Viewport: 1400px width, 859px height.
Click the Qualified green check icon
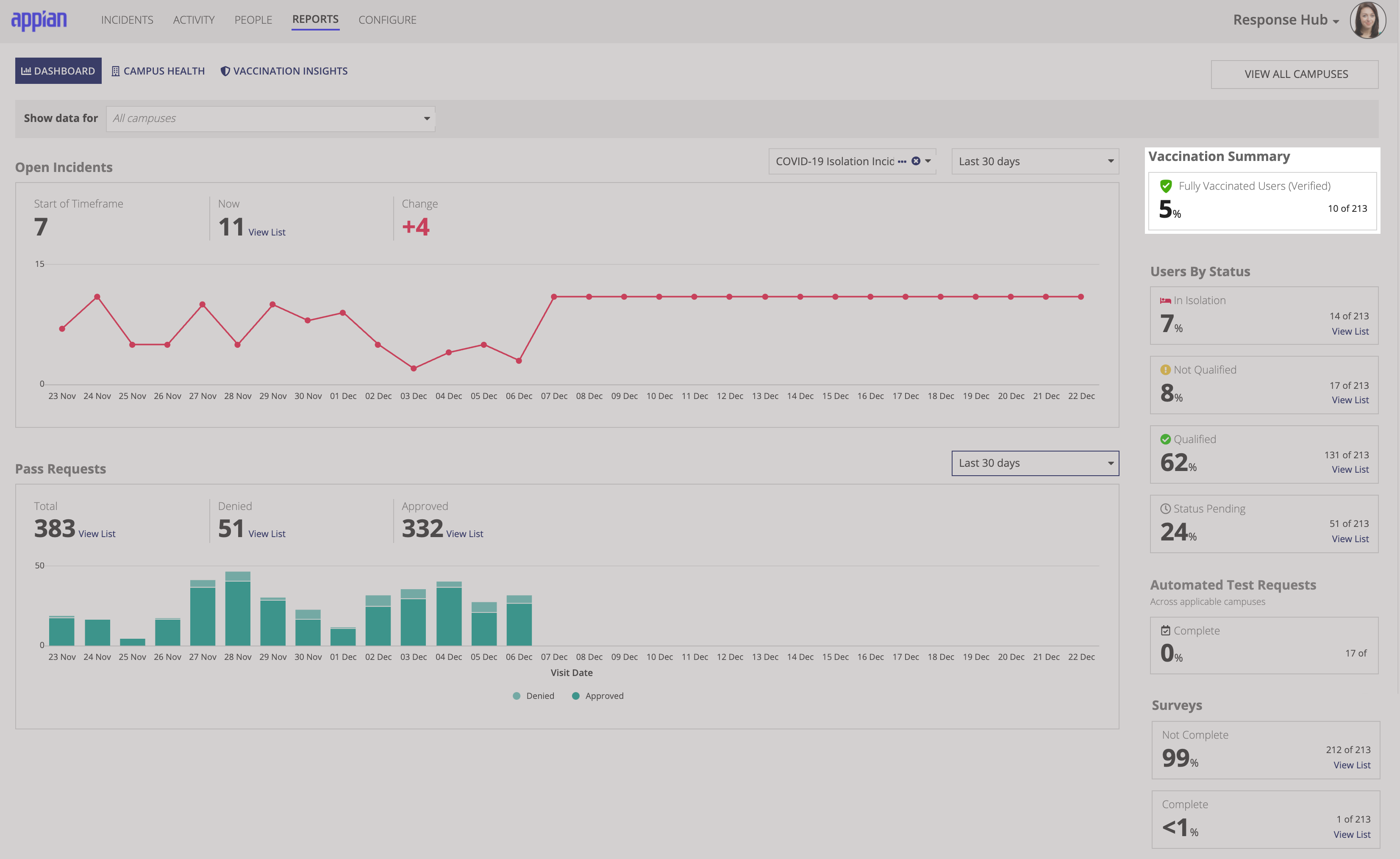[x=1165, y=439]
